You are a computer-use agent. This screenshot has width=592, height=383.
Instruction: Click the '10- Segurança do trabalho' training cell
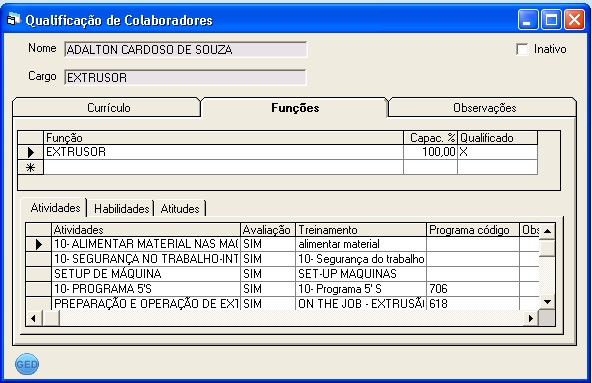(x=361, y=259)
